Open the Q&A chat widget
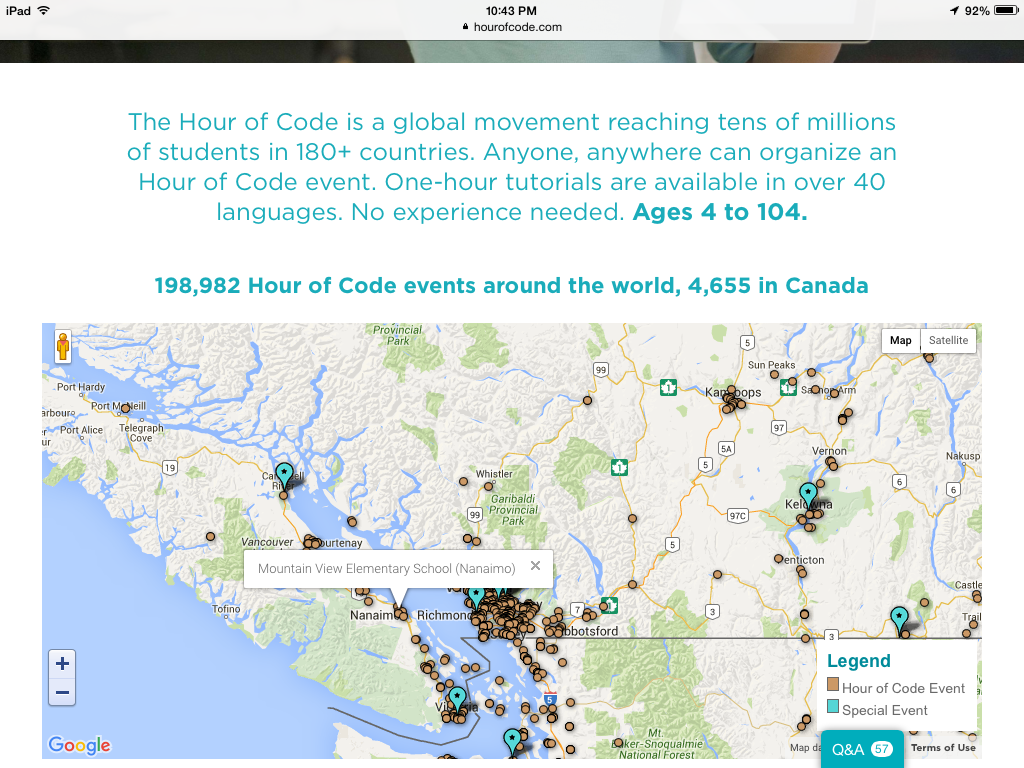Screen dimensions: 1024x768 tap(861, 749)
